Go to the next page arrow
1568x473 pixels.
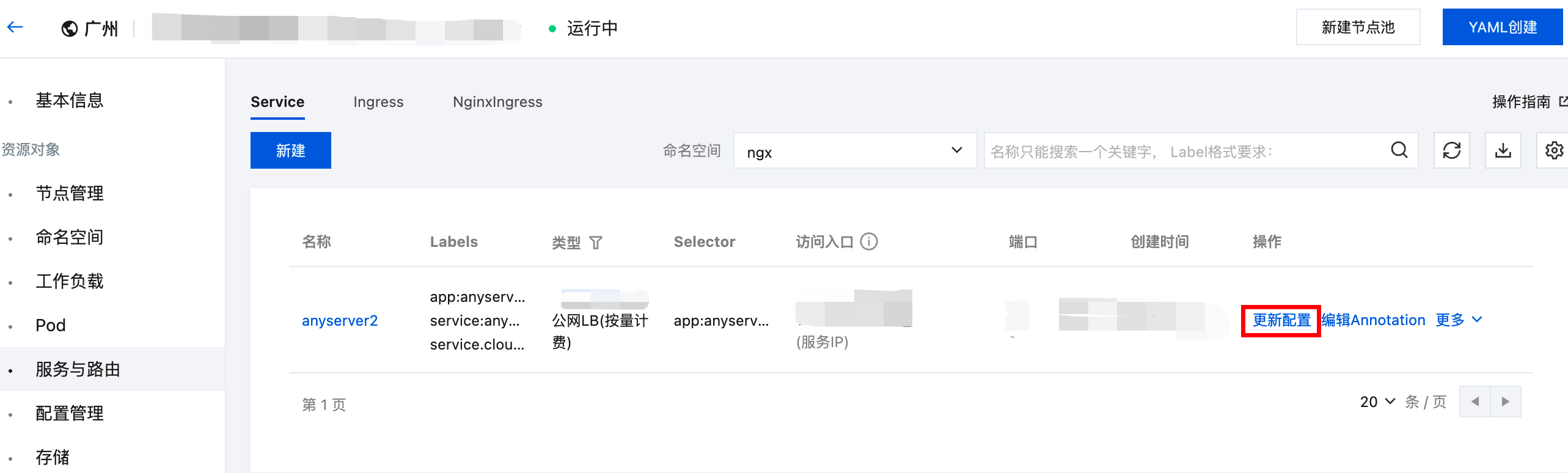pyautogui.click(x=1506, y=402)
